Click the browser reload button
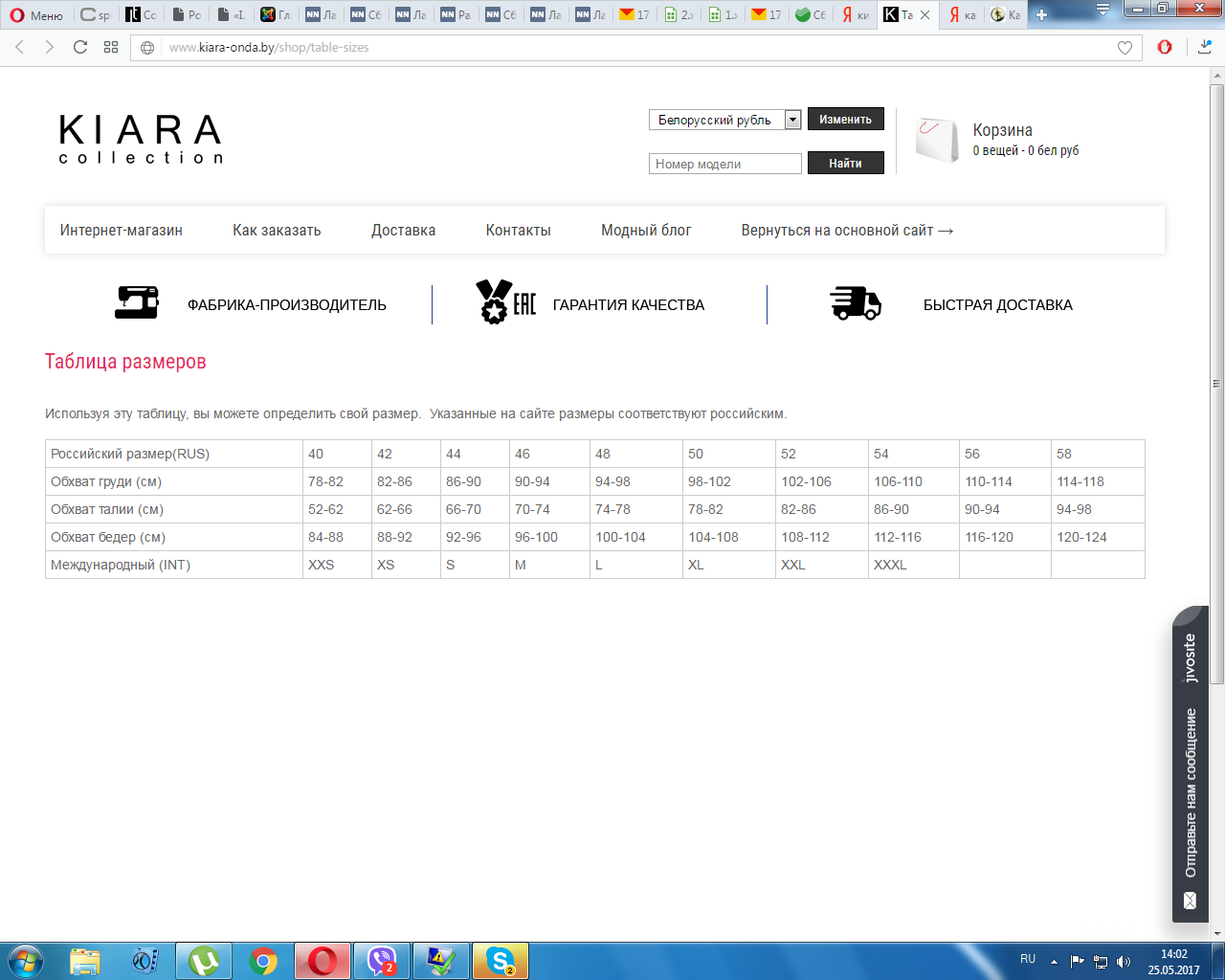 (80, 47)
